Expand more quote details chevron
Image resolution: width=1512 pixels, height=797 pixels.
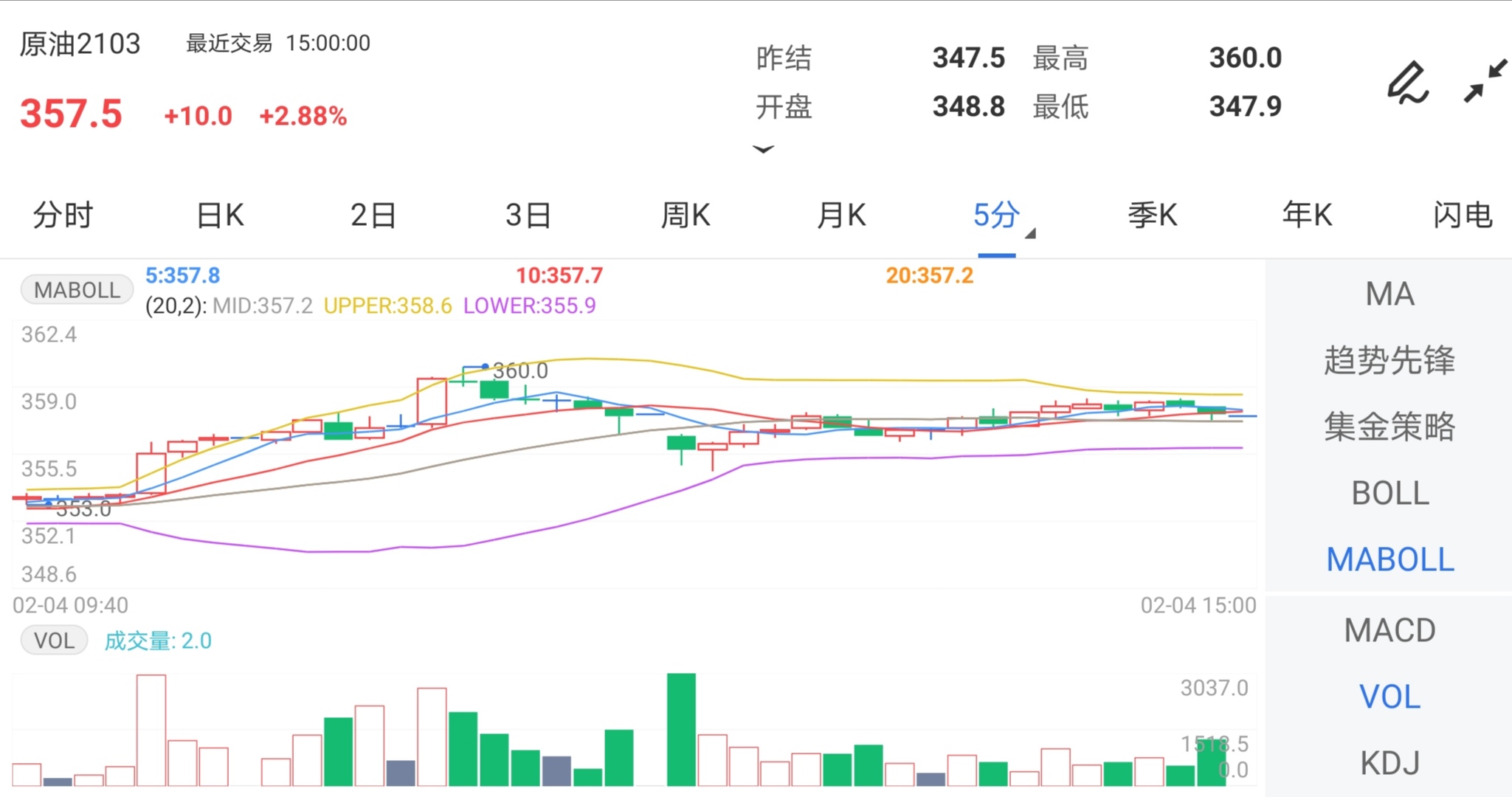[763, 149]
